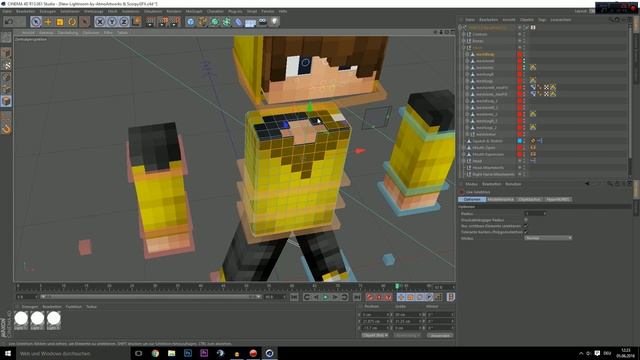Click Render to Picture Viewer icon
Viewport: 640px width, 360px height.
[163, 22]
